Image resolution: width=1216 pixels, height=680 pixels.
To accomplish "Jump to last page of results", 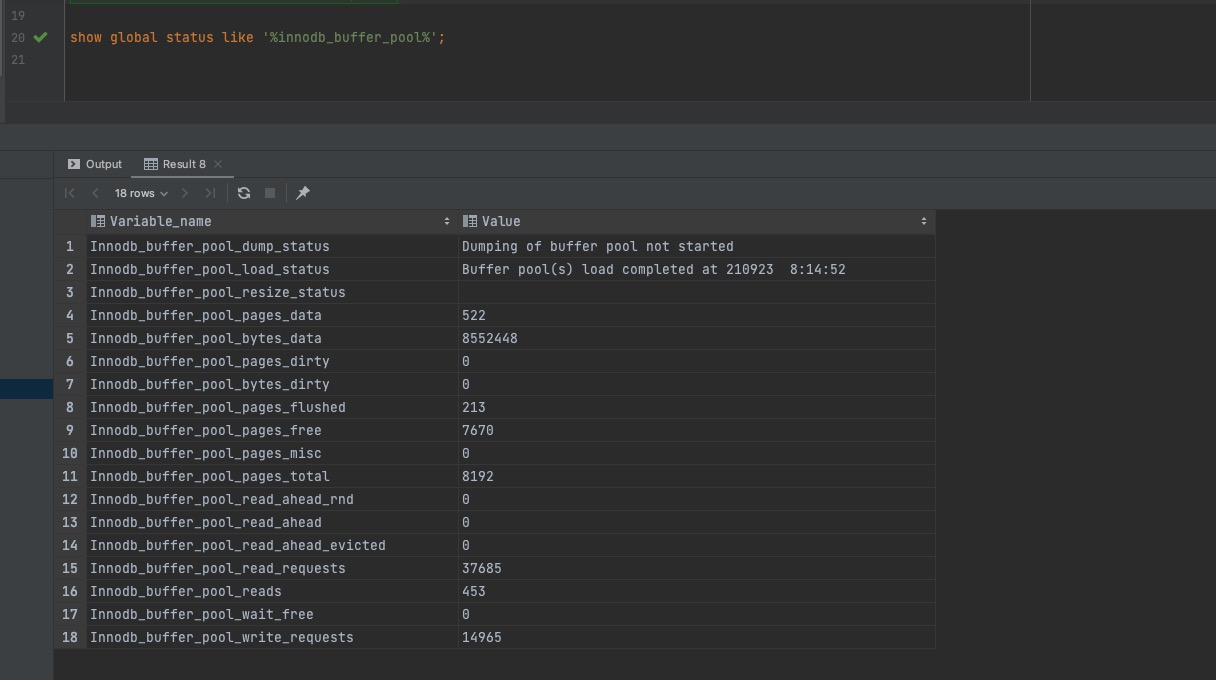I will 210,193.
